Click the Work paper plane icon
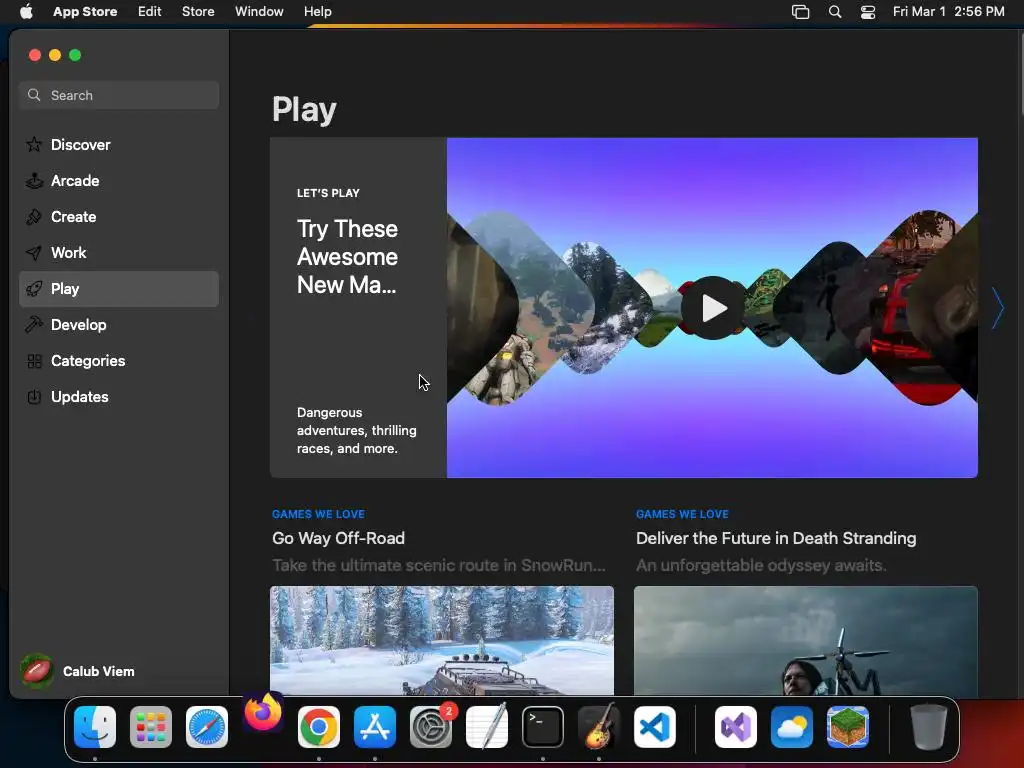 (x=34, y=253)
